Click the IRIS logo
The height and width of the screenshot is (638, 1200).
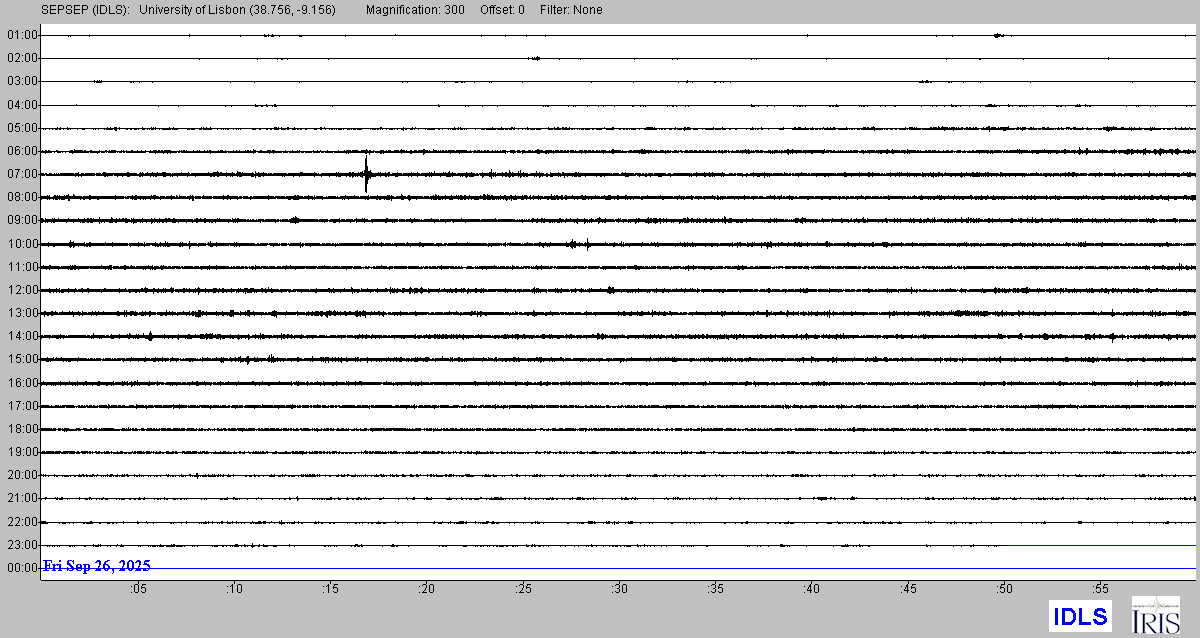[1155, 616]
